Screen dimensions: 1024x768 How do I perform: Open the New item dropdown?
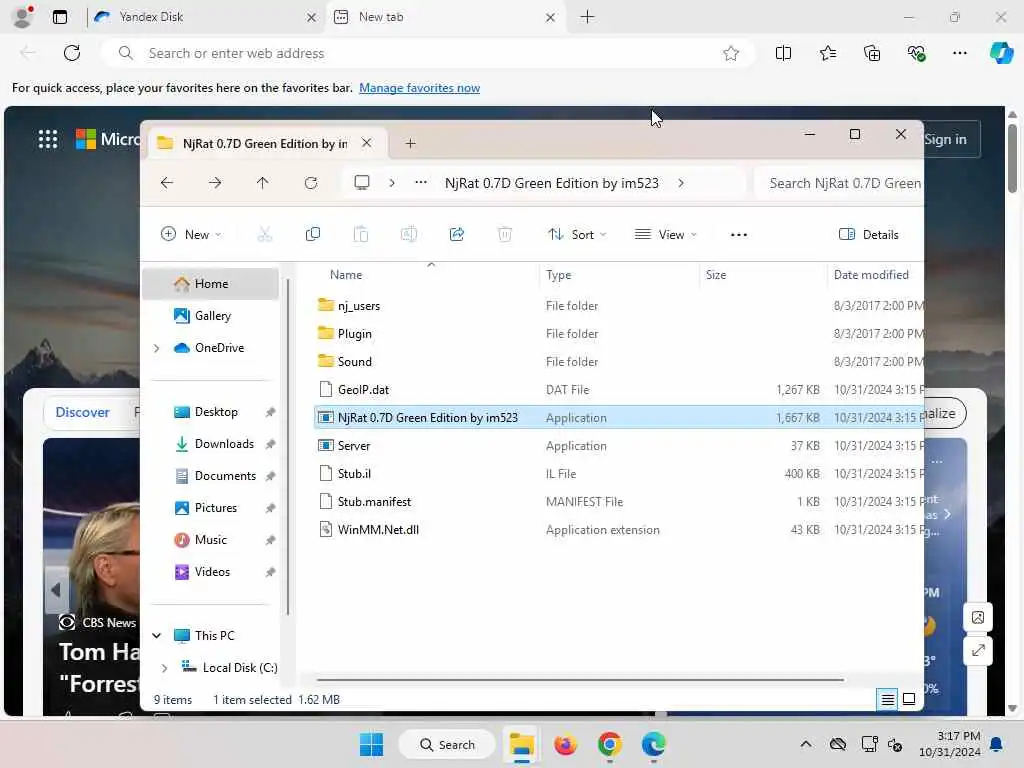tap(191, 234)
